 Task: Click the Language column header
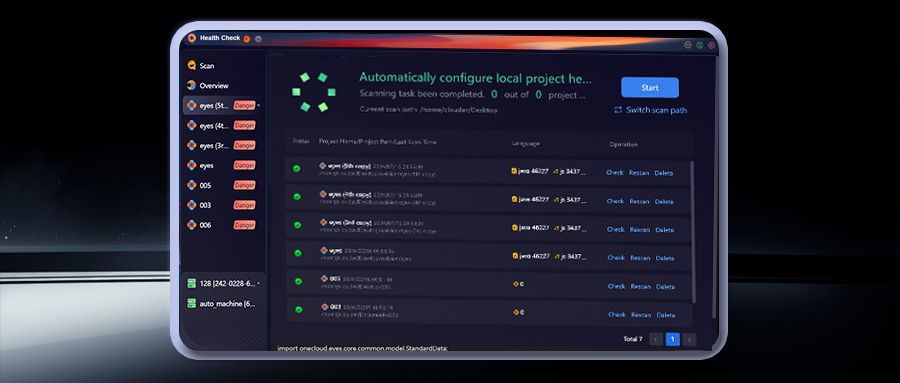tap(525, 144)
